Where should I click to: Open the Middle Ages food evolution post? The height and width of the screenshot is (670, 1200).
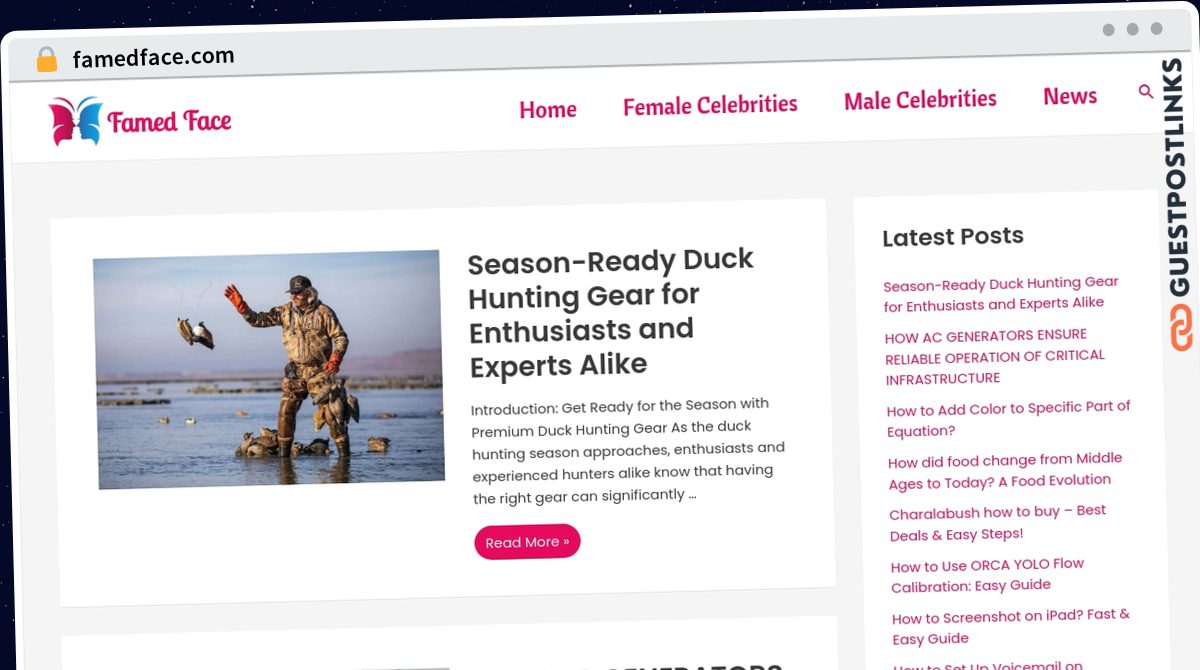[1005, 470]
